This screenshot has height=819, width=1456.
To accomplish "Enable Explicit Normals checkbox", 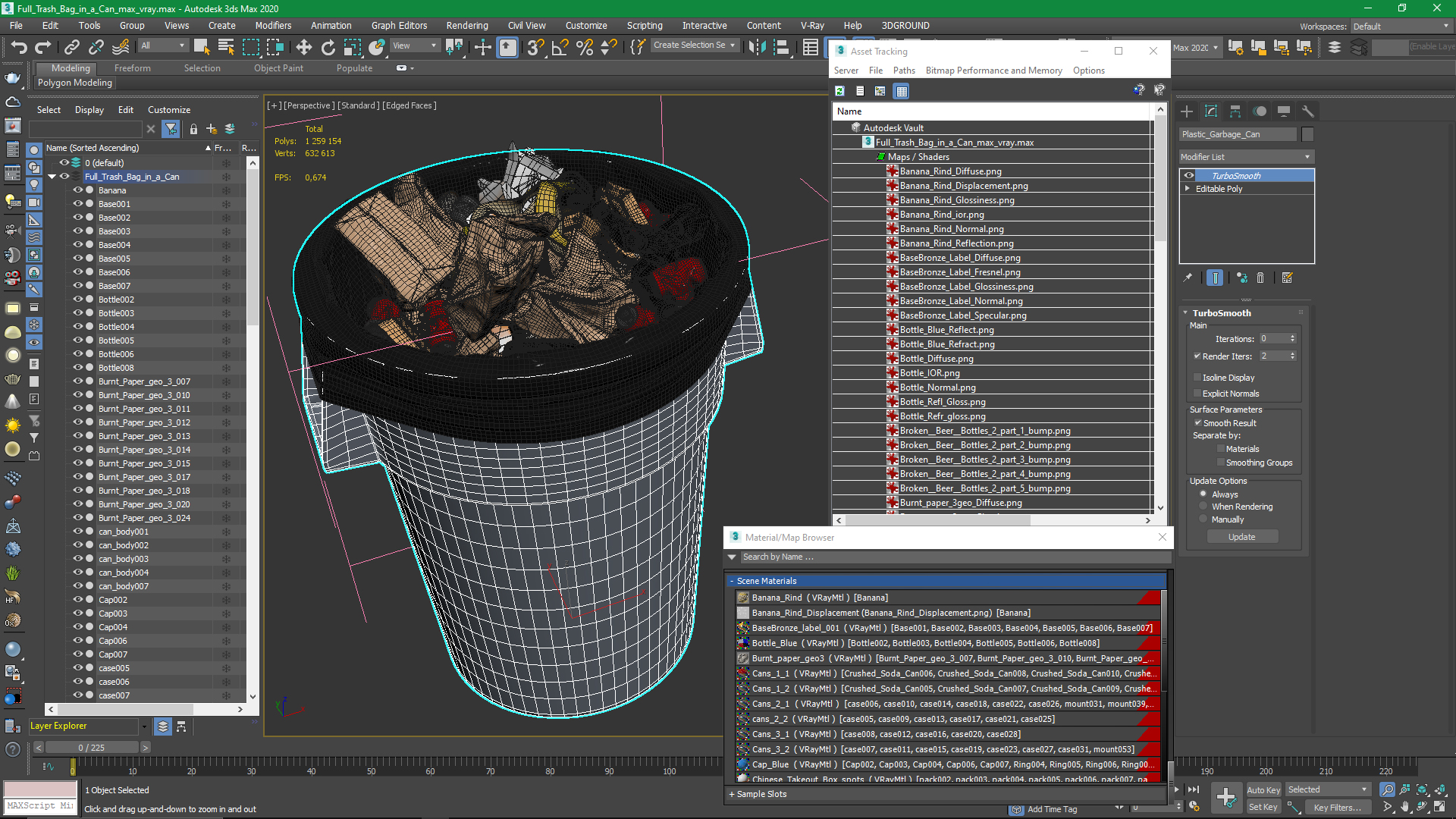I will click(1197, 394).
